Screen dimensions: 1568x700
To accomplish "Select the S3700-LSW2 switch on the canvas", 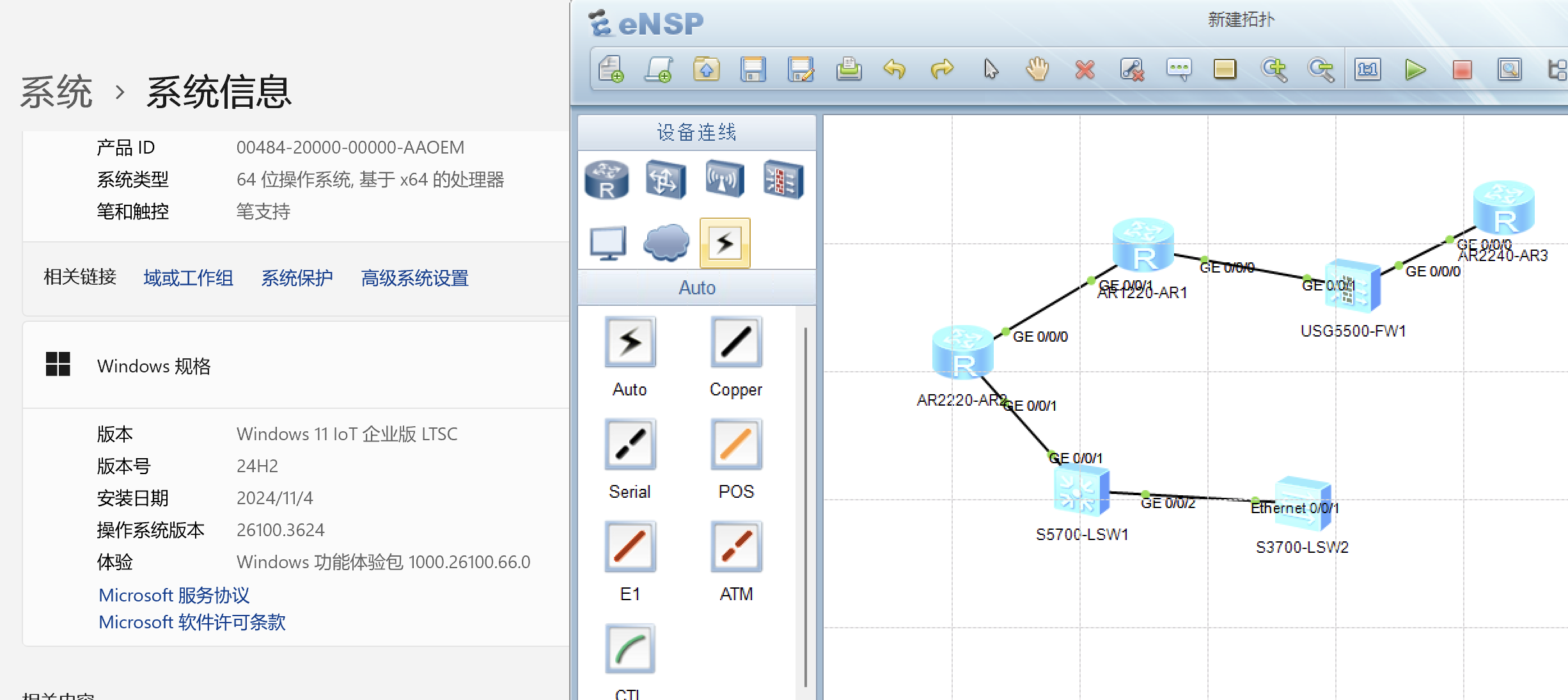I will click(x=1303, y=504).
